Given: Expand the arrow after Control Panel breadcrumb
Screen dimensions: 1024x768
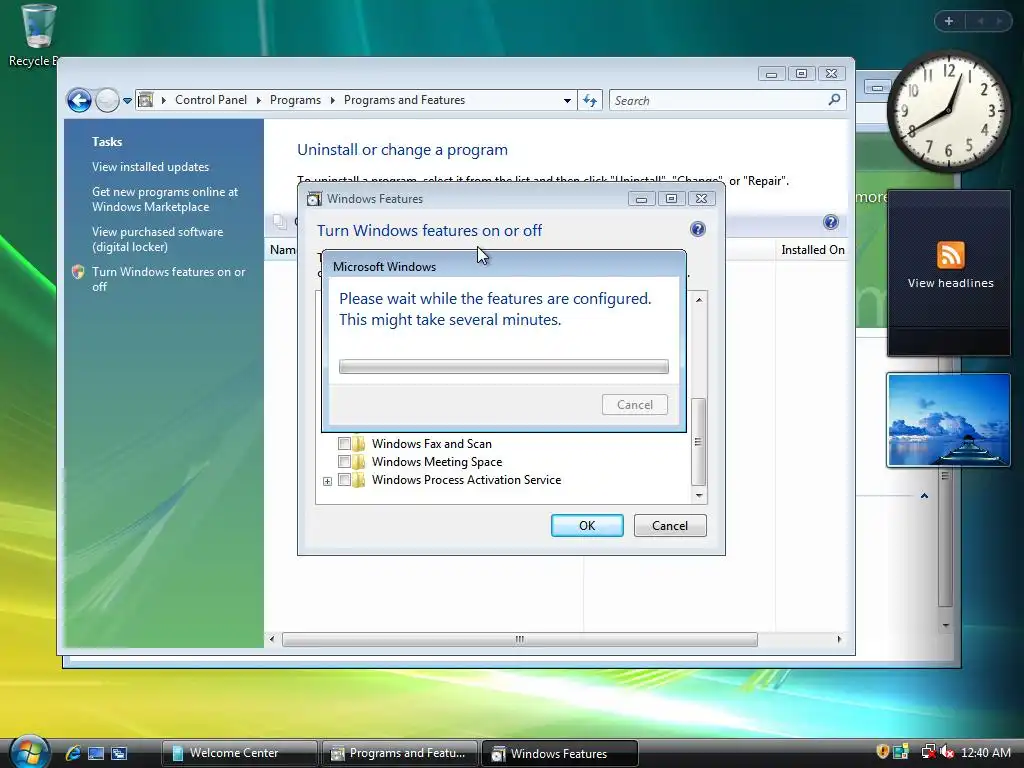Looking at the screenshot, I should [x=259, y=100].
